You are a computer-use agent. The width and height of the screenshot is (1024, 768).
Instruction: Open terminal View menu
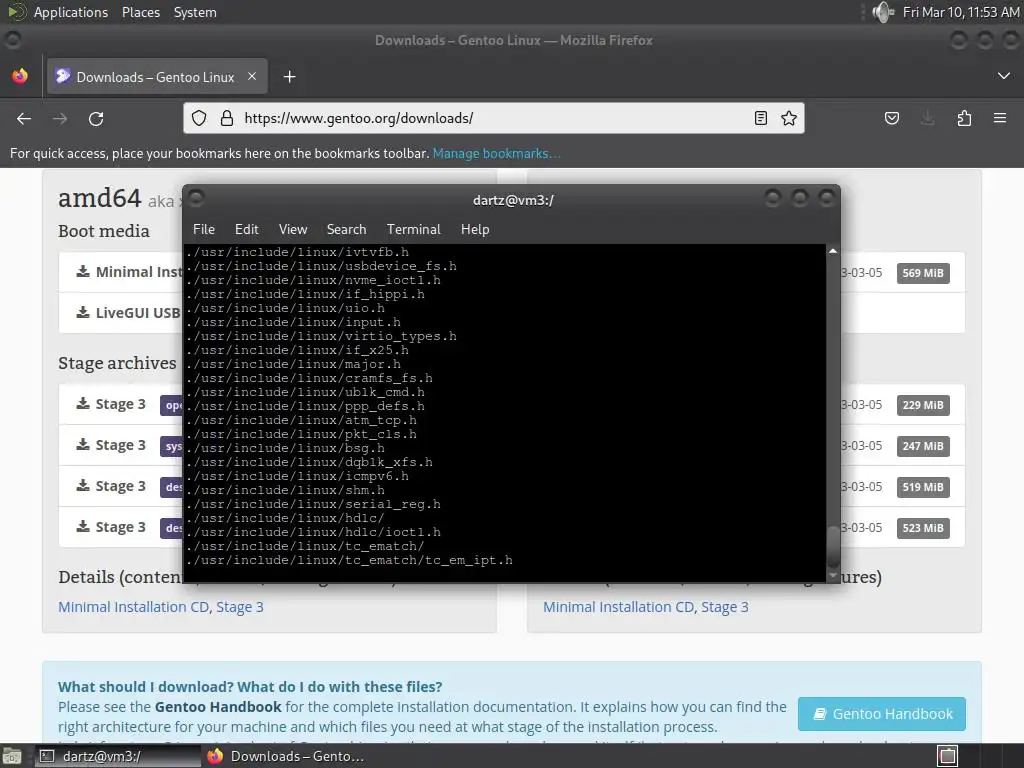coord(293,229)
